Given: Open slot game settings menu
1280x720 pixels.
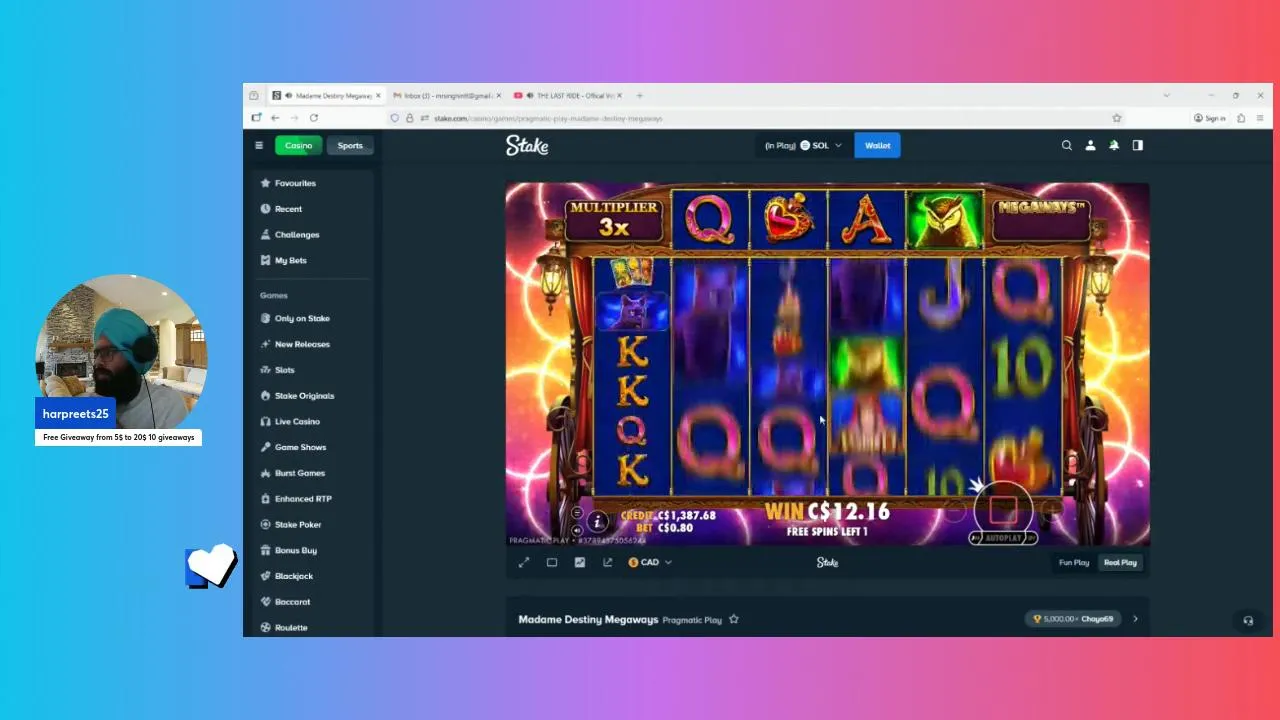Looking at the screenshot, I should pyautogui.click(x=577, y=513).
